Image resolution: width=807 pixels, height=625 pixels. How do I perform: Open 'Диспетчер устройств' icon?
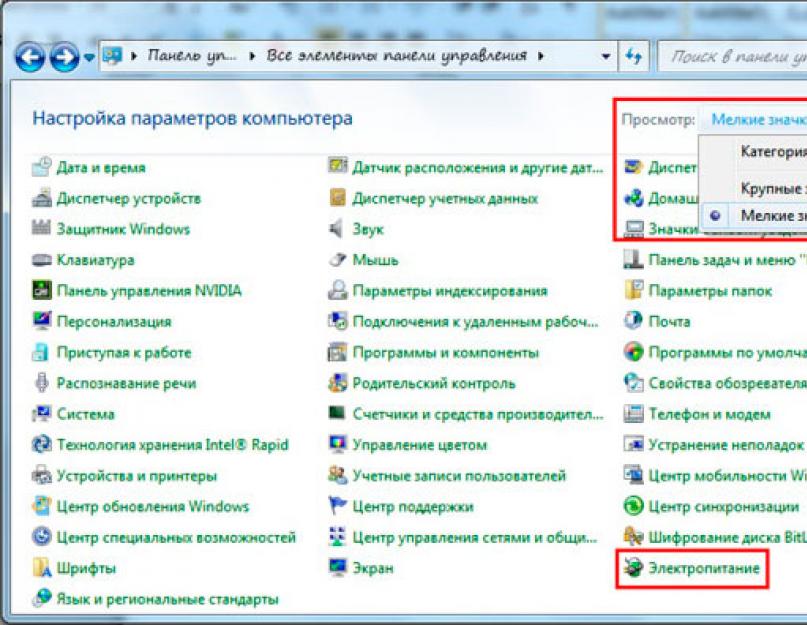[42, 198]
